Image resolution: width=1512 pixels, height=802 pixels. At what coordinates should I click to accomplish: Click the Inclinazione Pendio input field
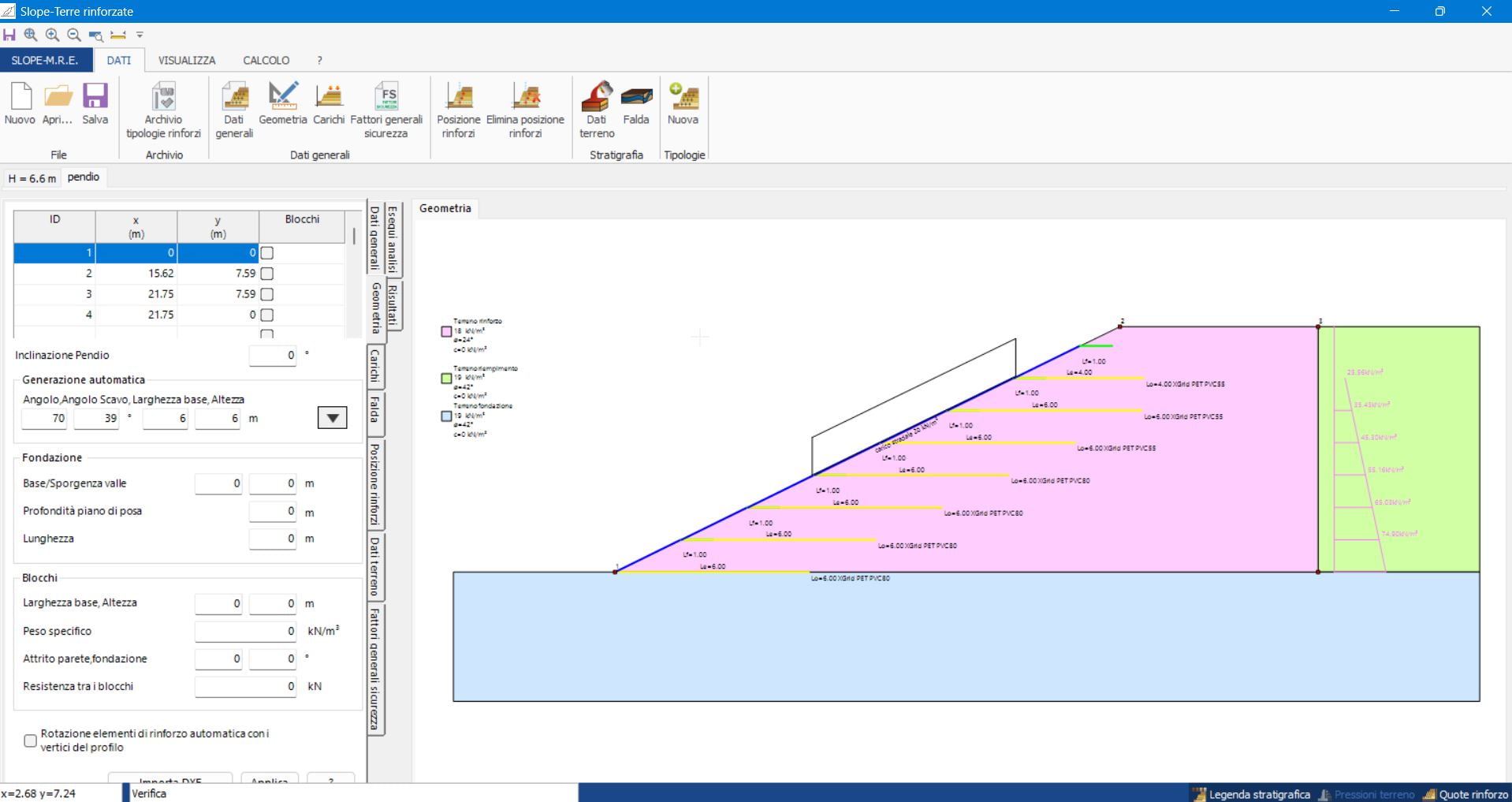coord(273,356)
